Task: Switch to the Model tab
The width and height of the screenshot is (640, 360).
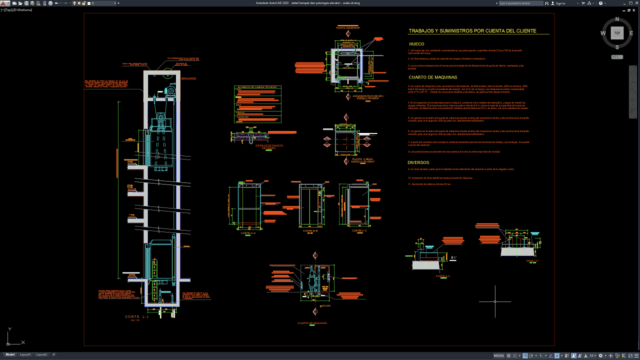Action: coord(10,355)
